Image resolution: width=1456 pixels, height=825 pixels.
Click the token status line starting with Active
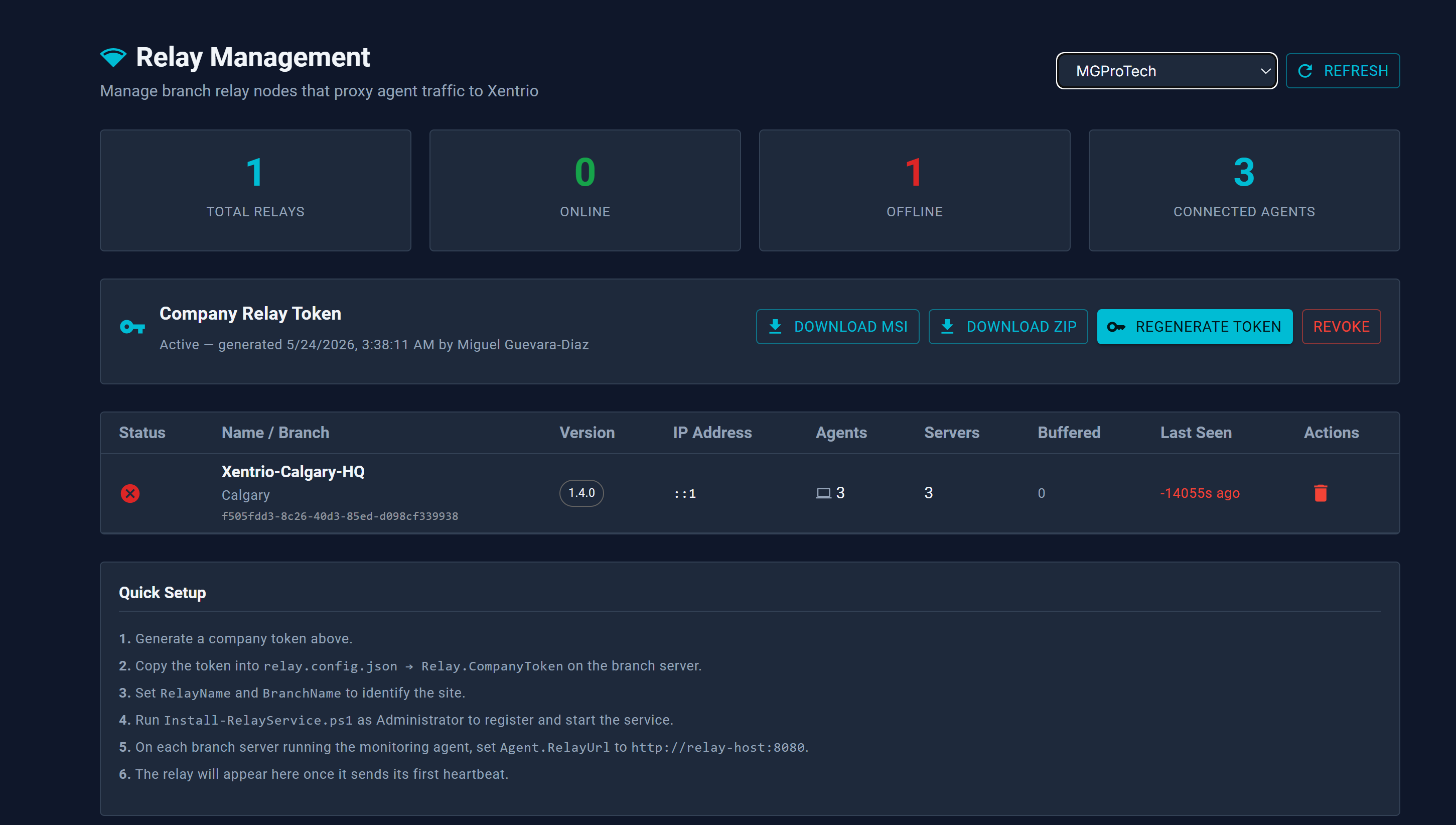pos(374,345)
